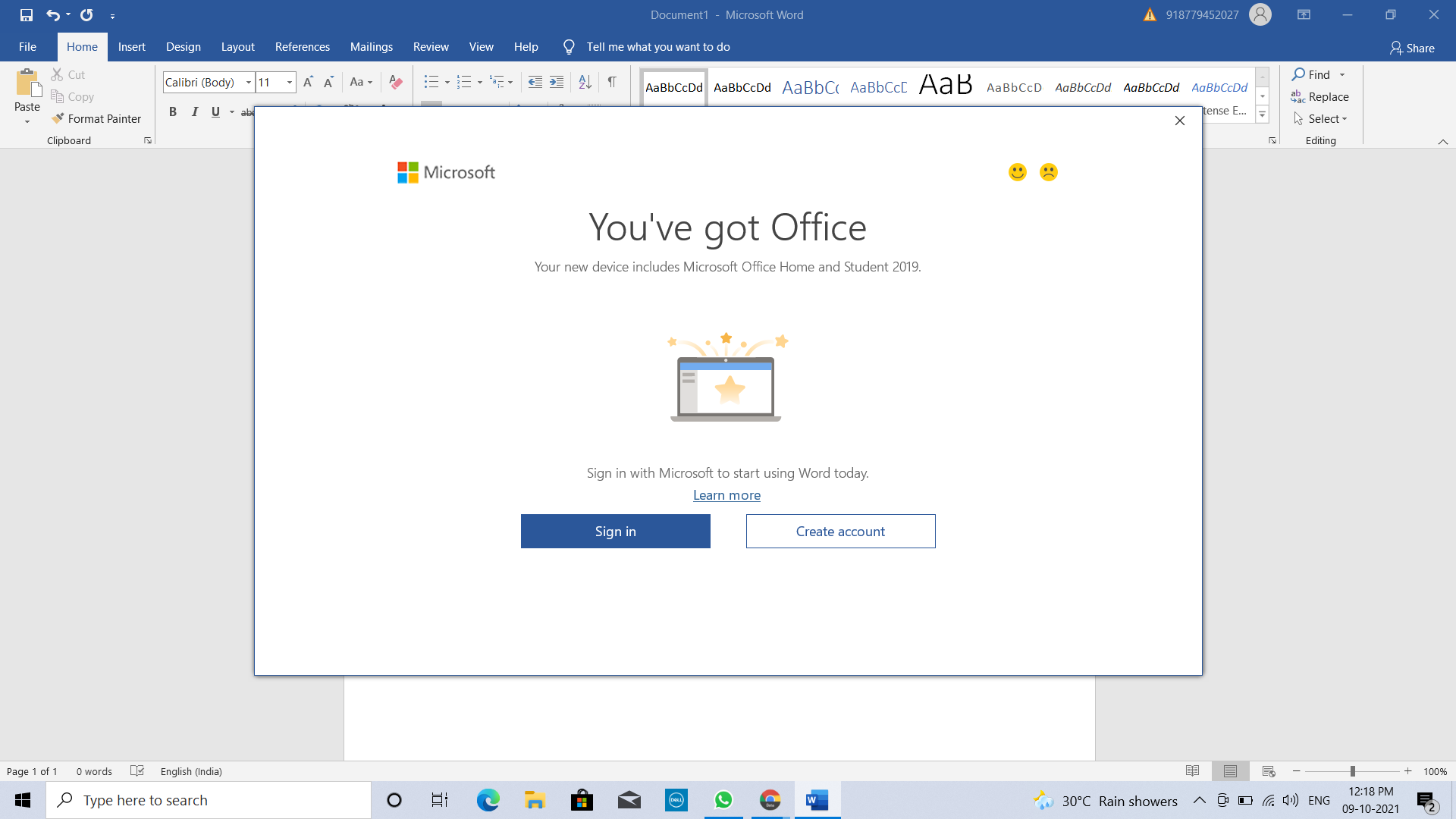The image size is (1456, 819).
Task: Click the sad frown feedback icon
Action: coord(1048,172)
